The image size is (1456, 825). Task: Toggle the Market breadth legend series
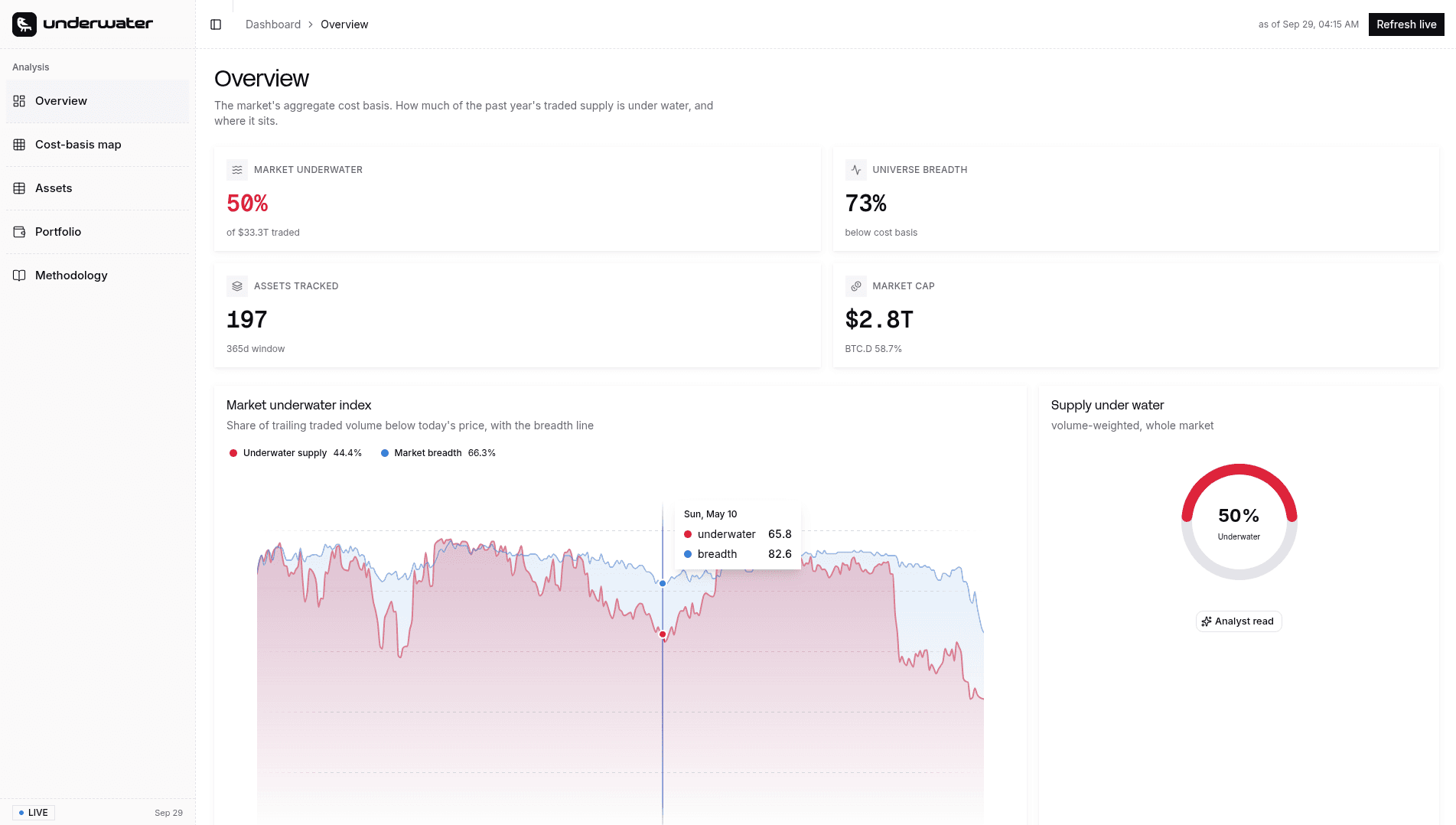point(438,453)
